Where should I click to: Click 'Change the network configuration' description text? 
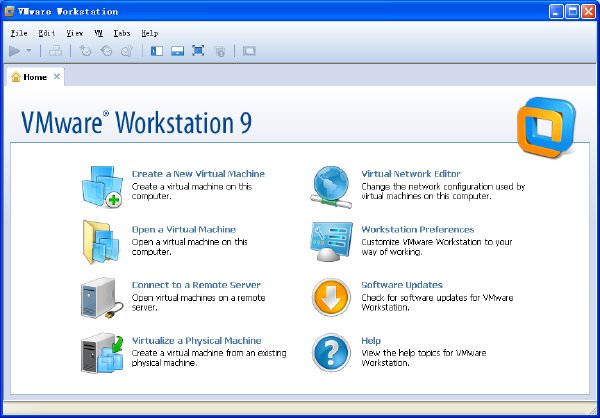pos(443,191)
